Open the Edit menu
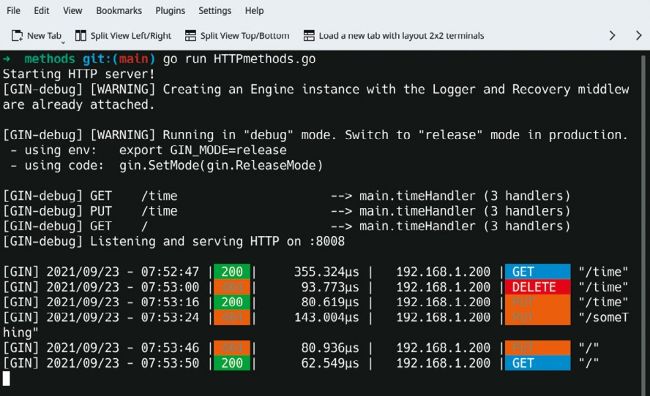Image resolution: width=650 pixels, height=396 pixels. tap(41, 10)
